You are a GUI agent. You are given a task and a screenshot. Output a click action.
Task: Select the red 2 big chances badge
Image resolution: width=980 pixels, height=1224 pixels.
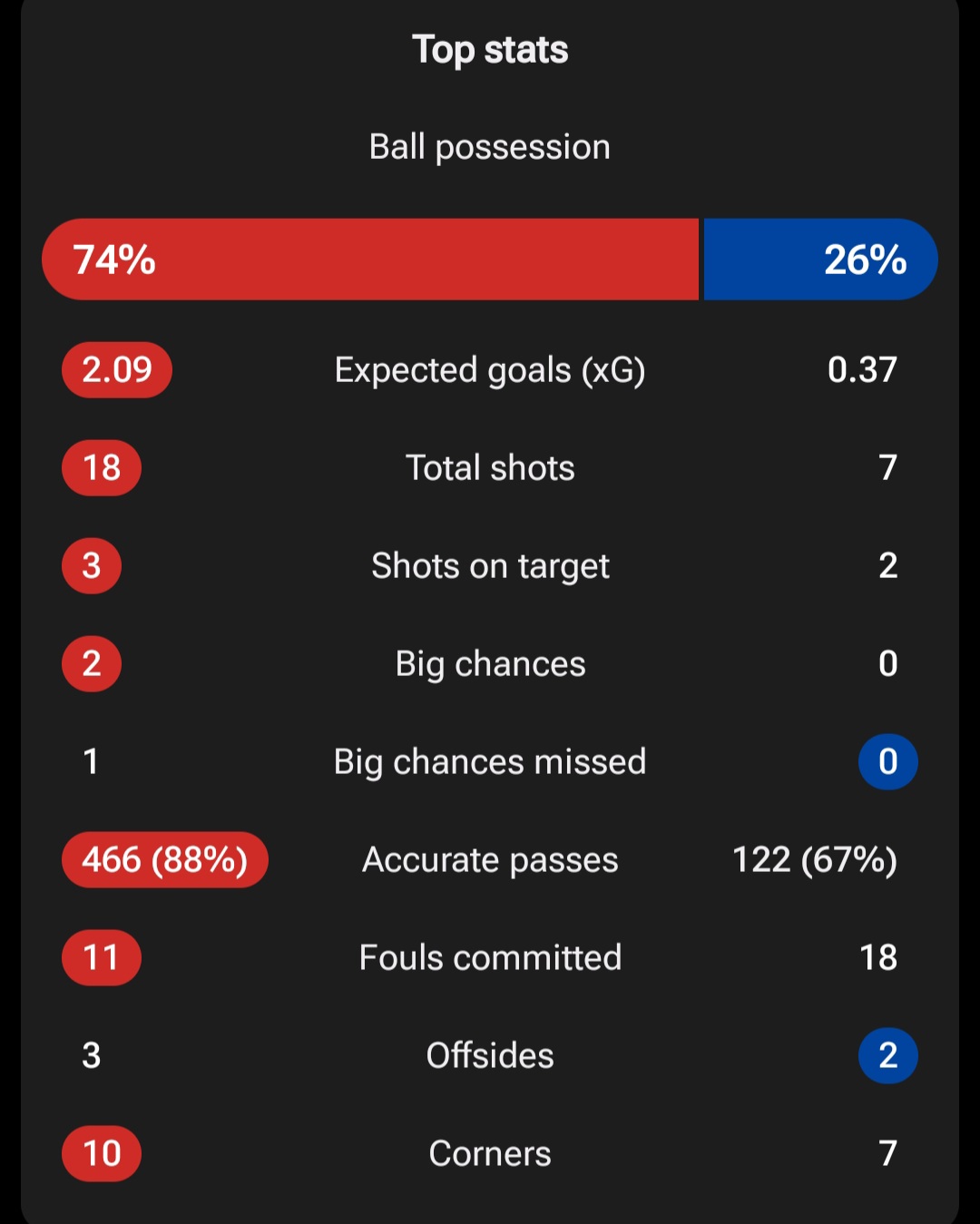(92, 663)
